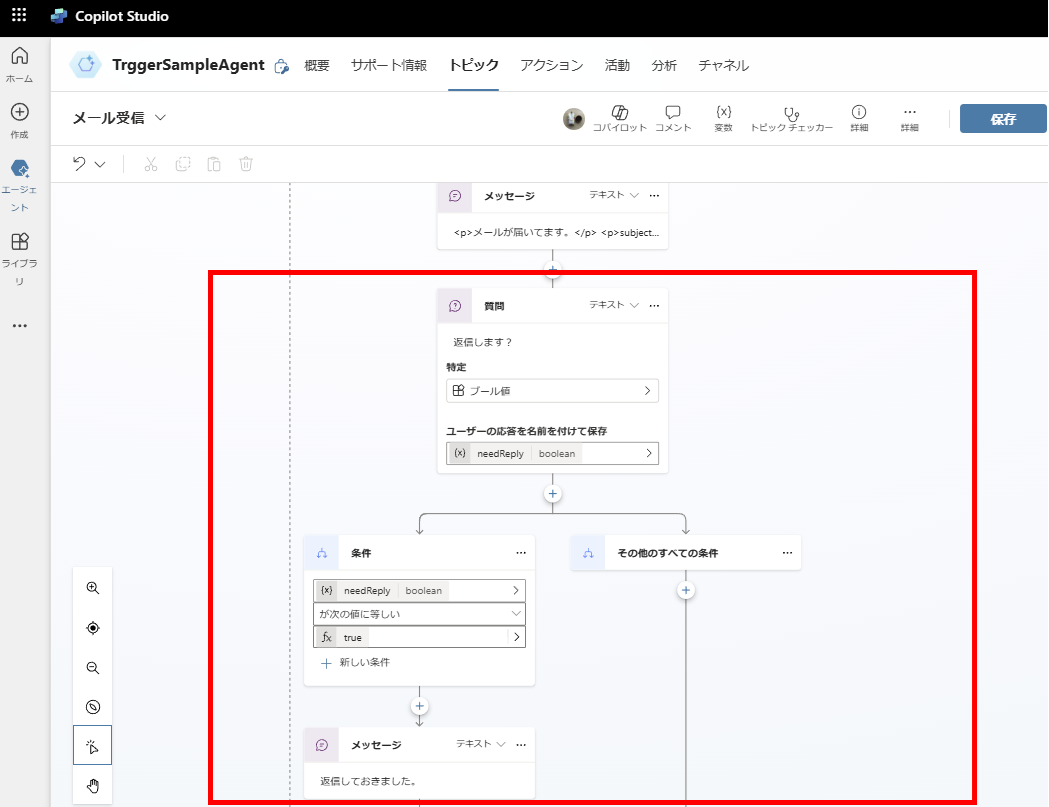This screenshot has width=1049, height=807.
Task: Switch to the 分析 tab
Action: pyautogui.click(x=664, y=65)
